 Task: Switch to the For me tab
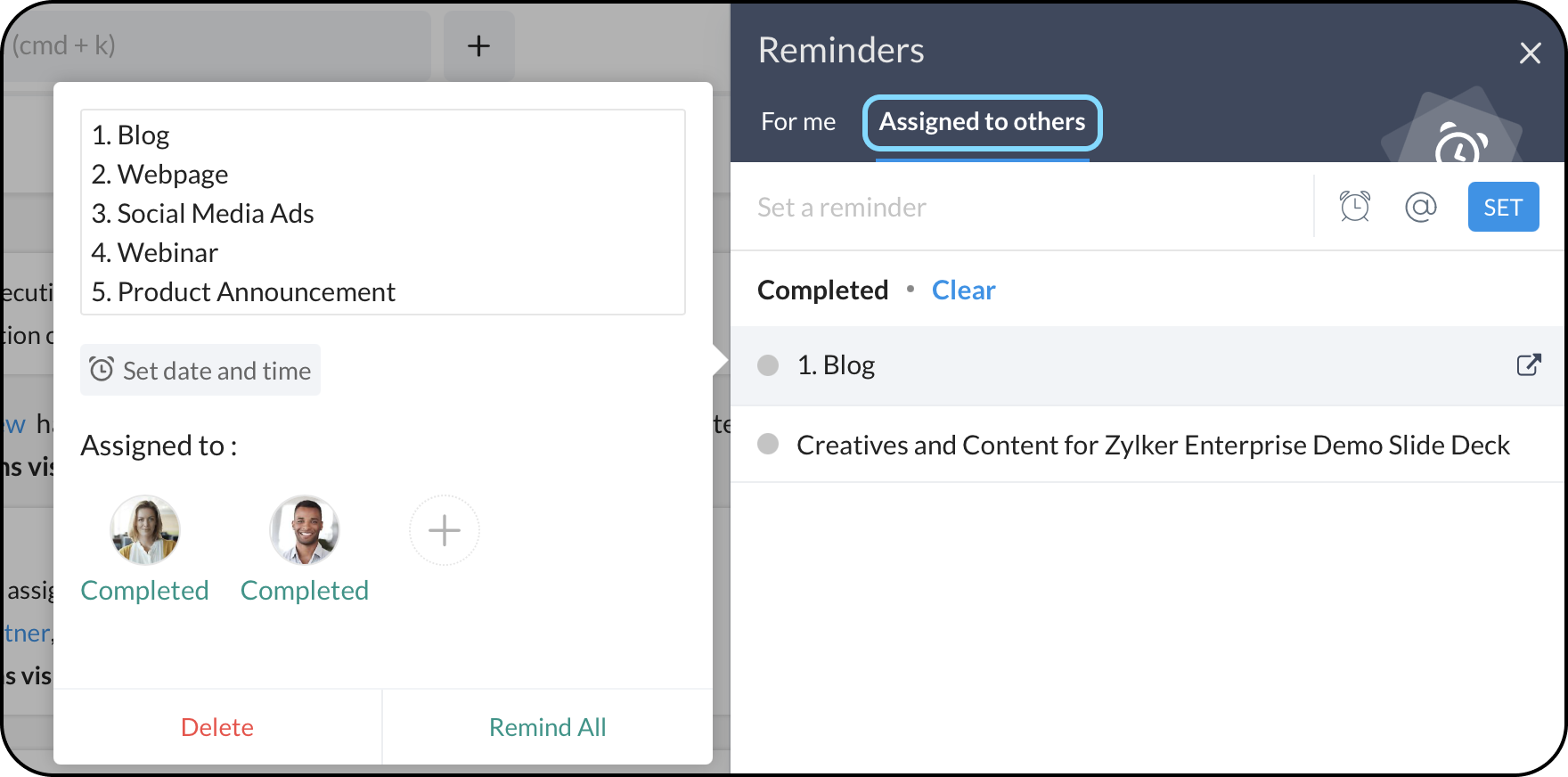[x=798, y=122]
